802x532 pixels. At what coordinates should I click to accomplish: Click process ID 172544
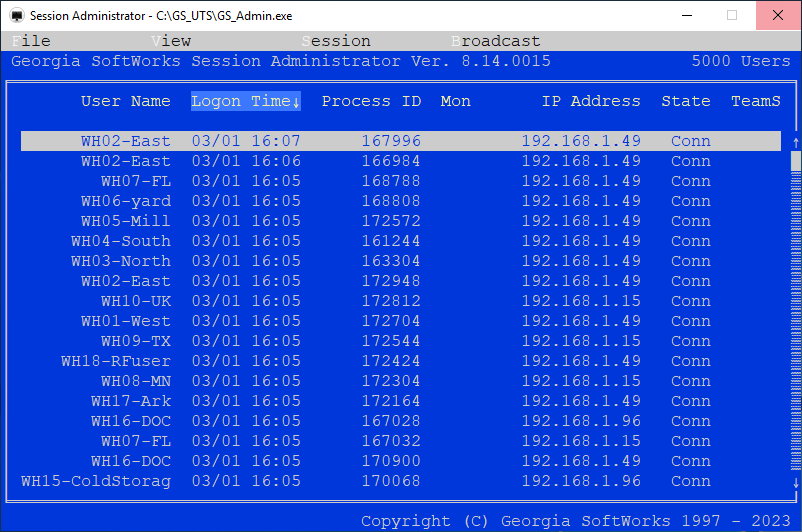pyautogui.click(x=391, y=341)
